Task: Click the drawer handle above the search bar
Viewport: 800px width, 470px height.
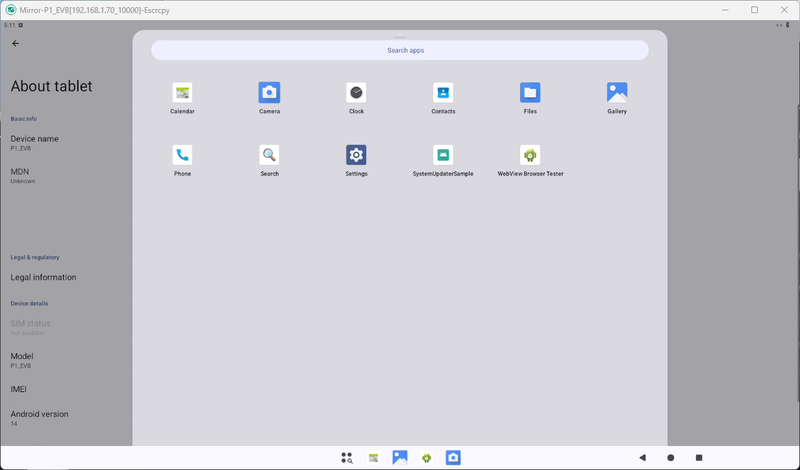Action: tap(400, 37)
